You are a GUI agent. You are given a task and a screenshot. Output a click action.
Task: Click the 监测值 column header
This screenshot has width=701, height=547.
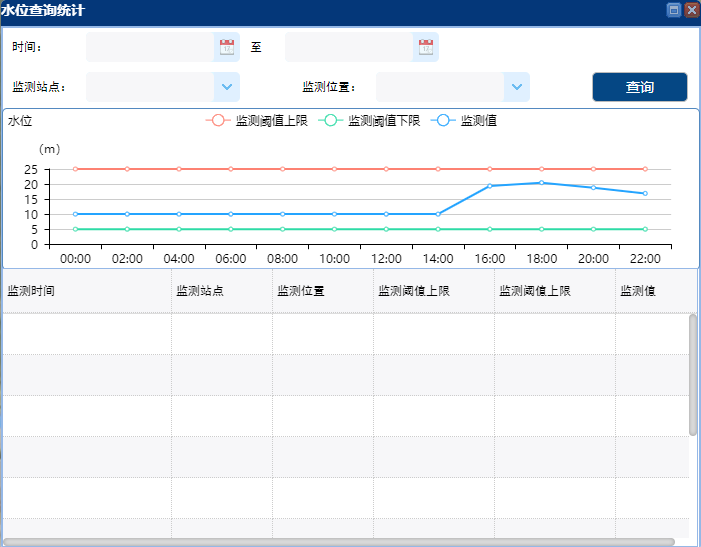click(656, 291)
